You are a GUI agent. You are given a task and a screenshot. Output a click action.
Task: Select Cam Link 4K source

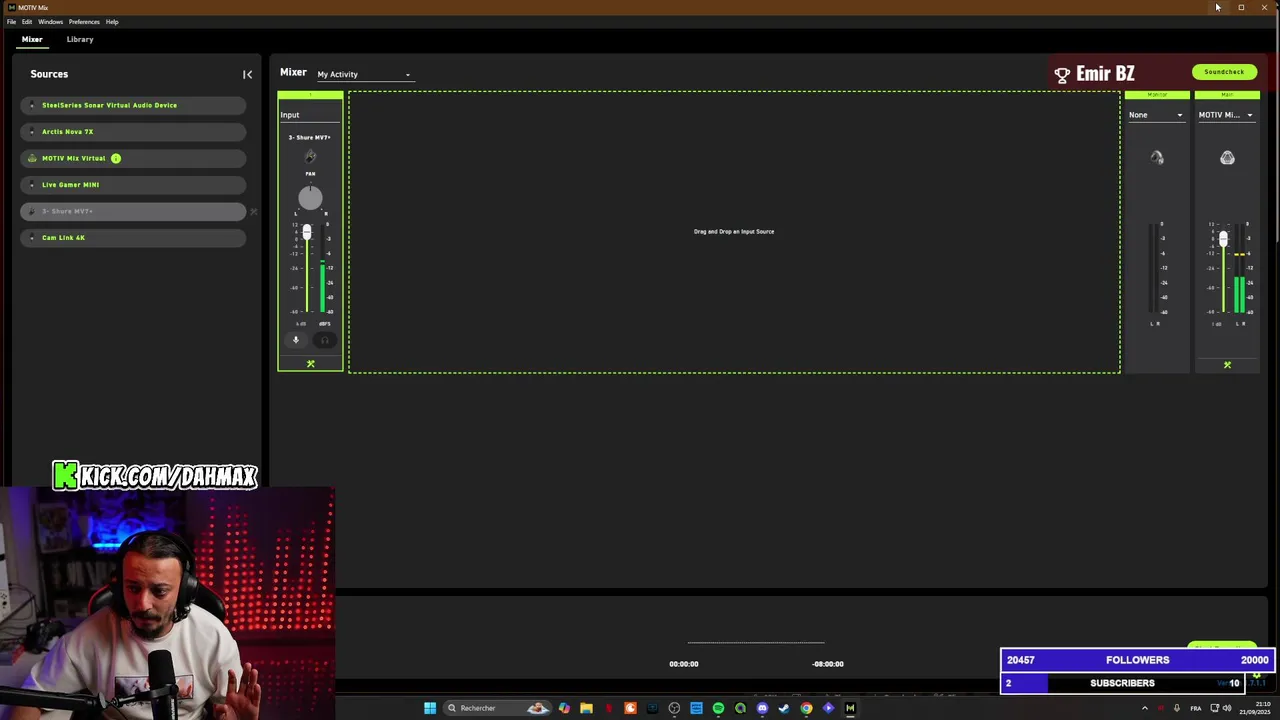point(133,237)
